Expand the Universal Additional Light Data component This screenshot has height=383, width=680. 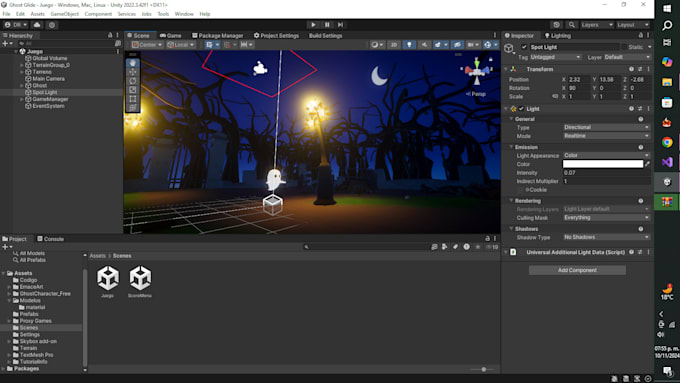(x=506, y=252)
